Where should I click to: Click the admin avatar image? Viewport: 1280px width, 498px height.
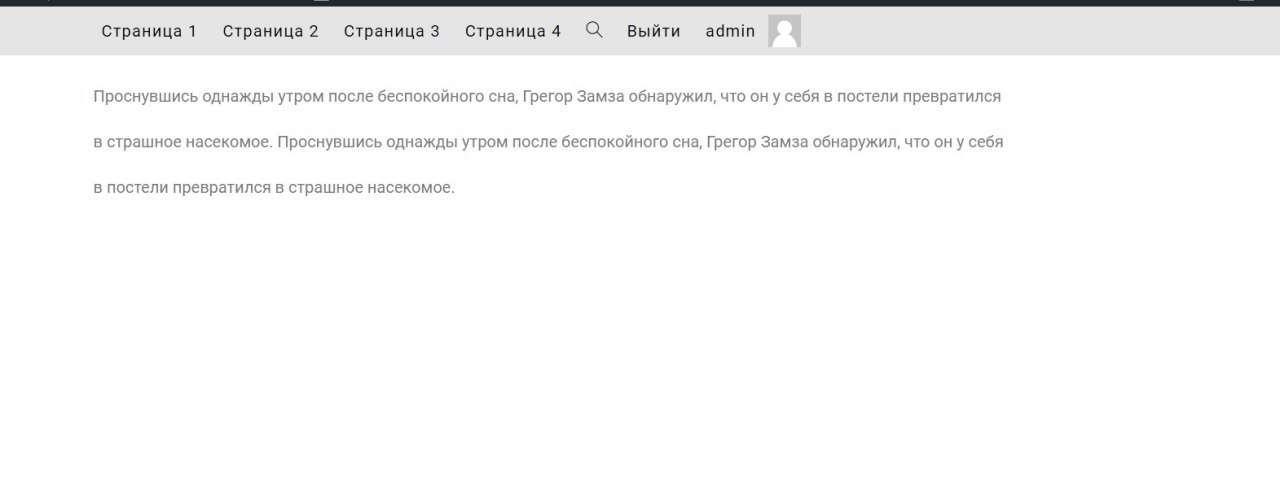pos(784,31)
